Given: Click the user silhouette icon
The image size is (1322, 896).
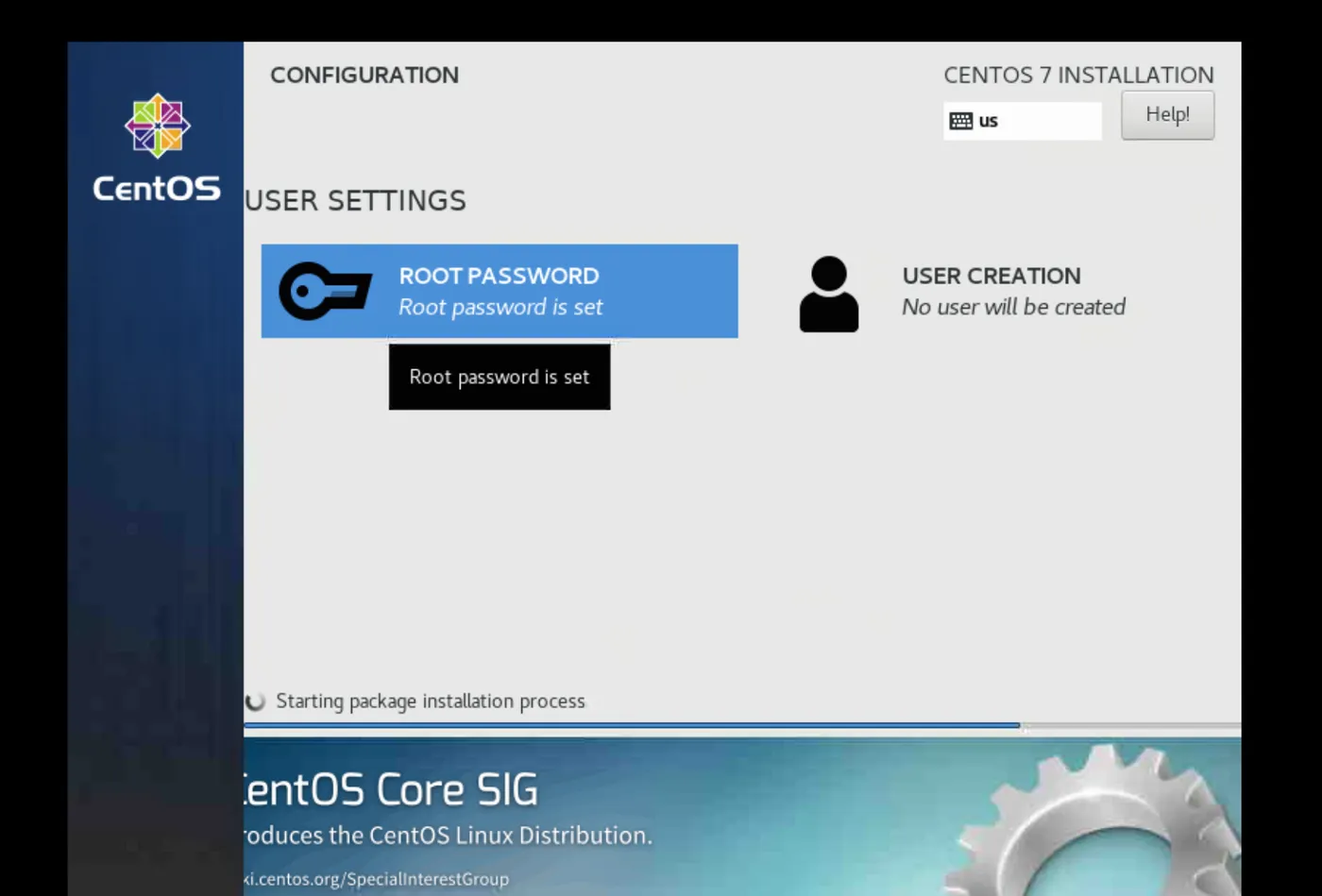Looking at the screenshot, I should click(829, 294).
